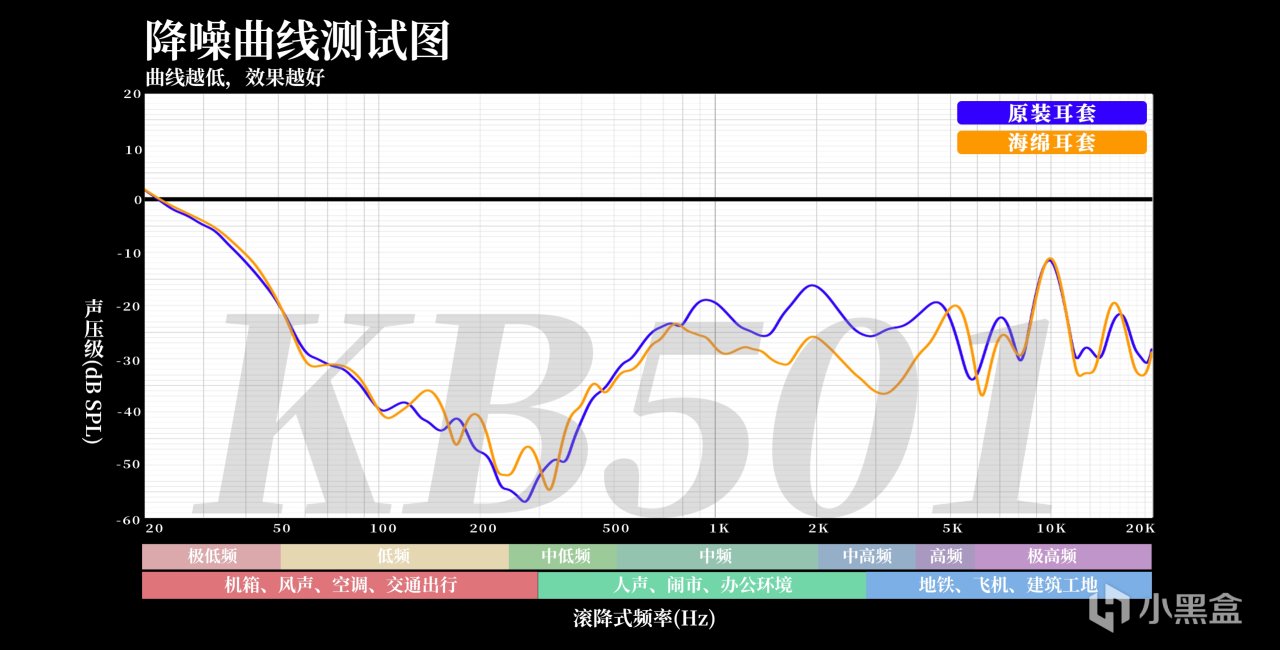Select the -50 value on the dB axis
1280x650 pixels.
[x=128, y=465]
